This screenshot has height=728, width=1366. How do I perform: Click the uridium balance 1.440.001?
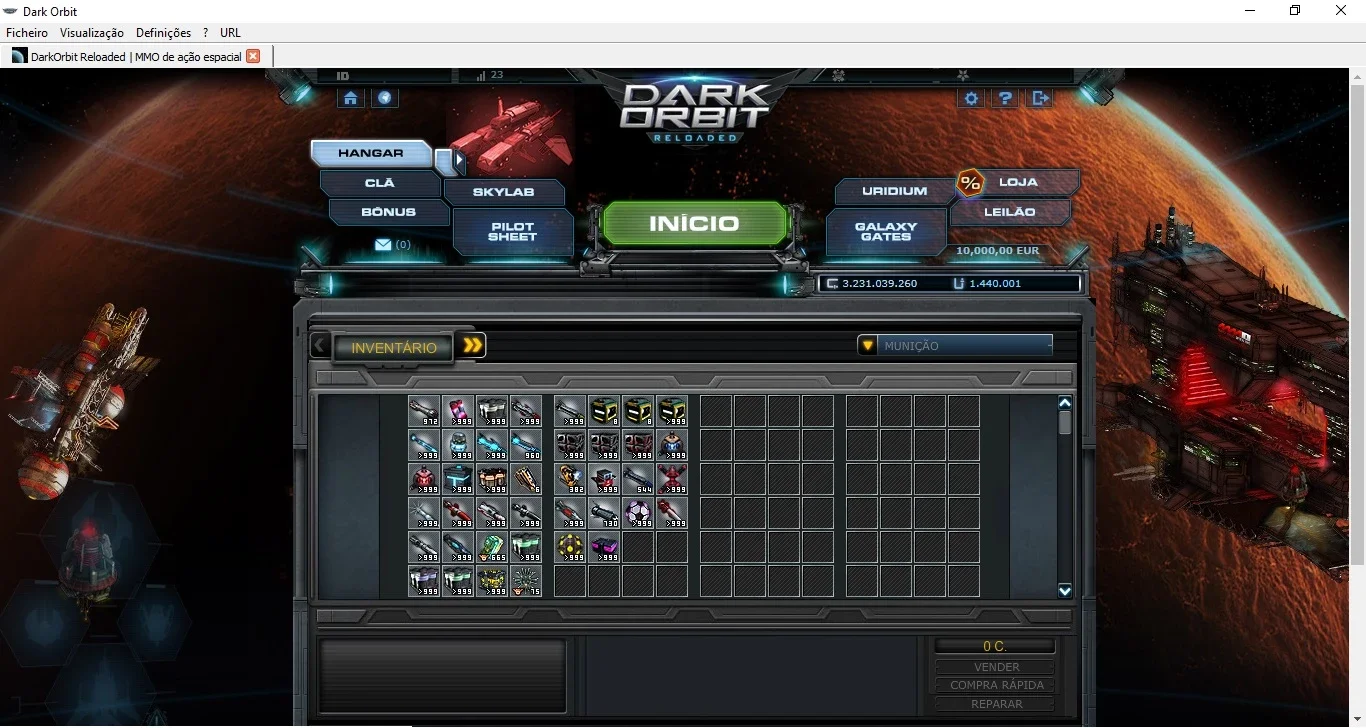coord(995,284)
